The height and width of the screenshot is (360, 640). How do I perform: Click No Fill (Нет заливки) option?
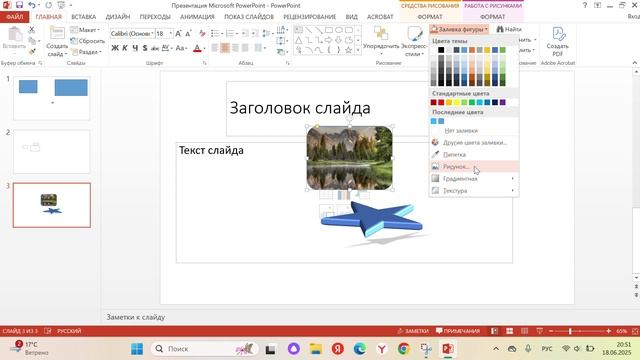[474, 131]
